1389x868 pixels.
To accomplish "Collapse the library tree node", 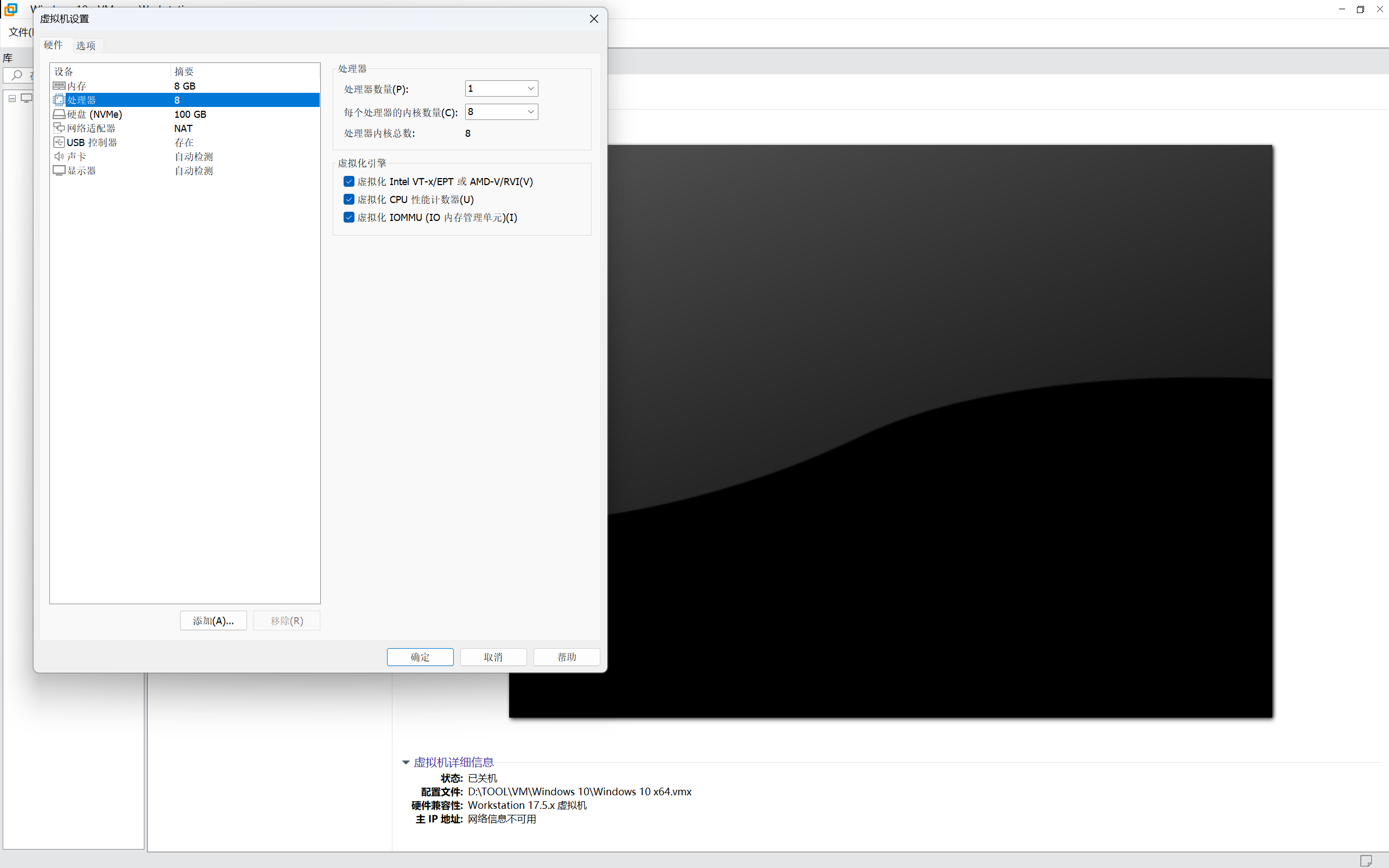I will click(12, 98).
